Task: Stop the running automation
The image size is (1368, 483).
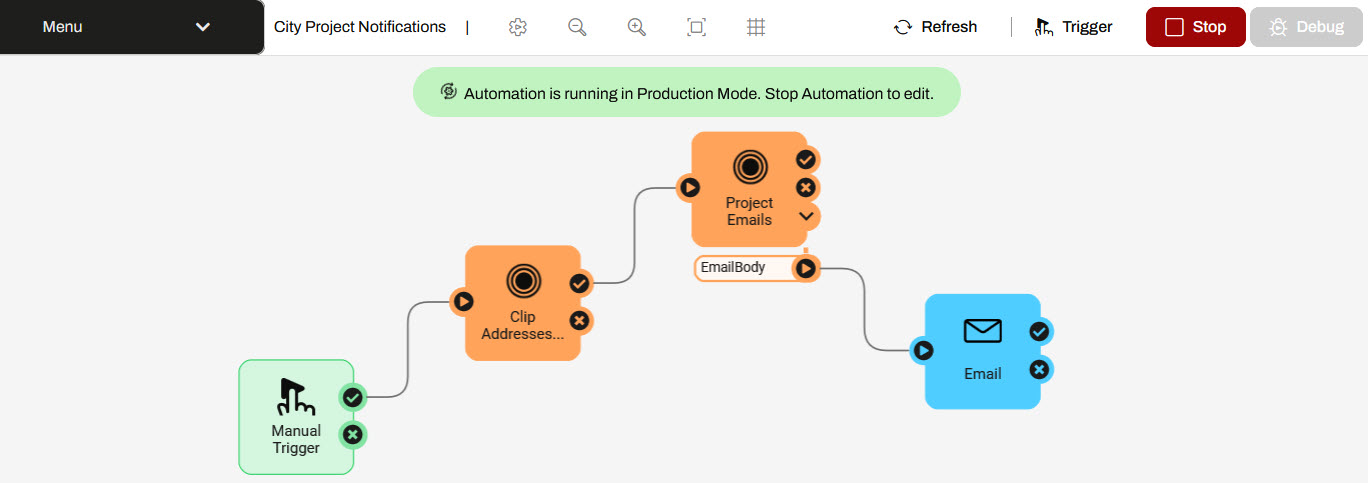Action: point(1195,27)
